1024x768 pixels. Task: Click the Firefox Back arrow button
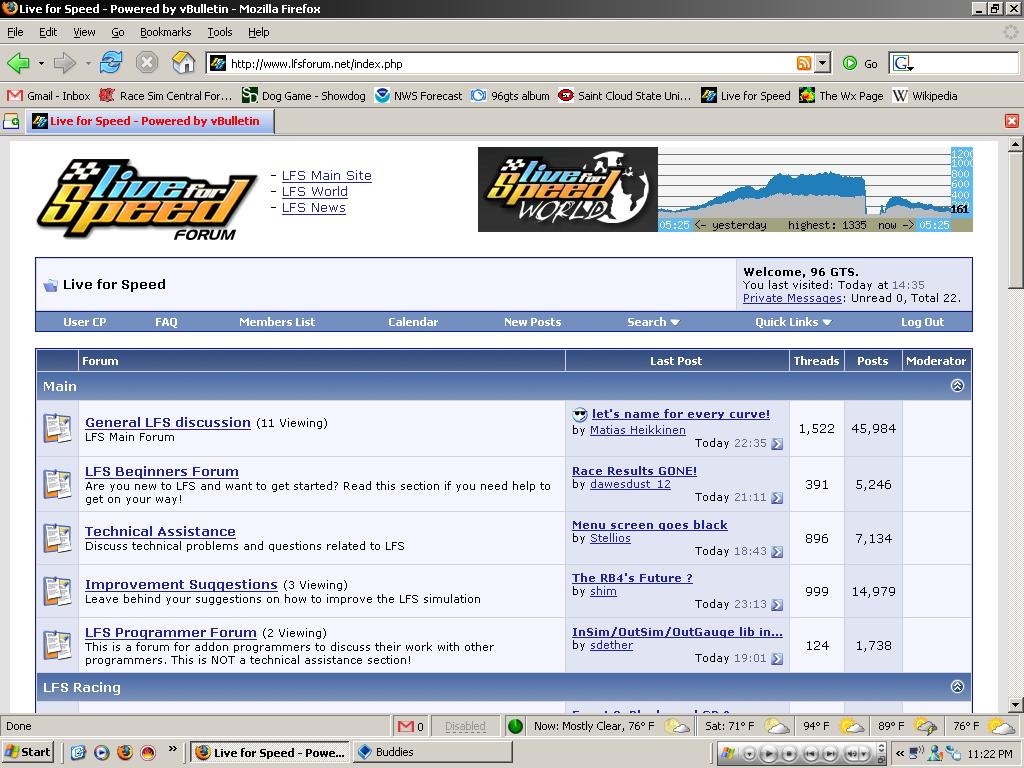18,63
